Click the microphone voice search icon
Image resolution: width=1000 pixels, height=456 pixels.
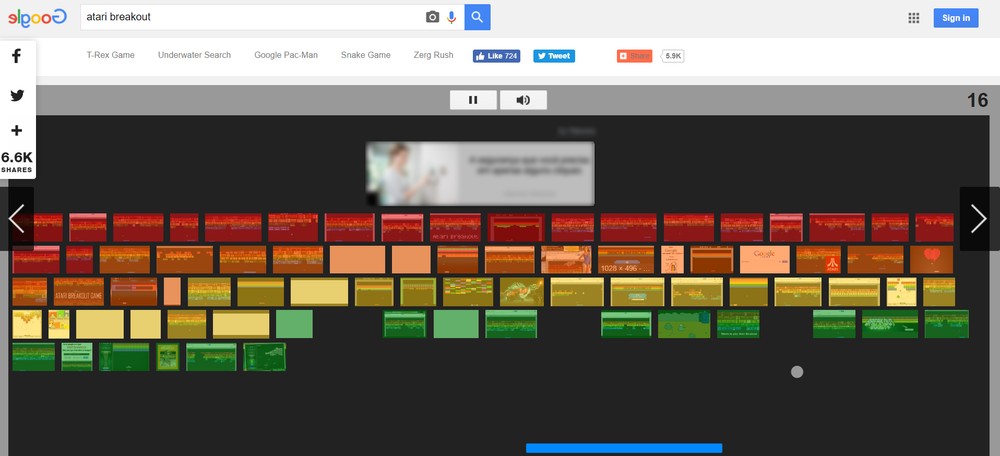(x=451, y=17)
